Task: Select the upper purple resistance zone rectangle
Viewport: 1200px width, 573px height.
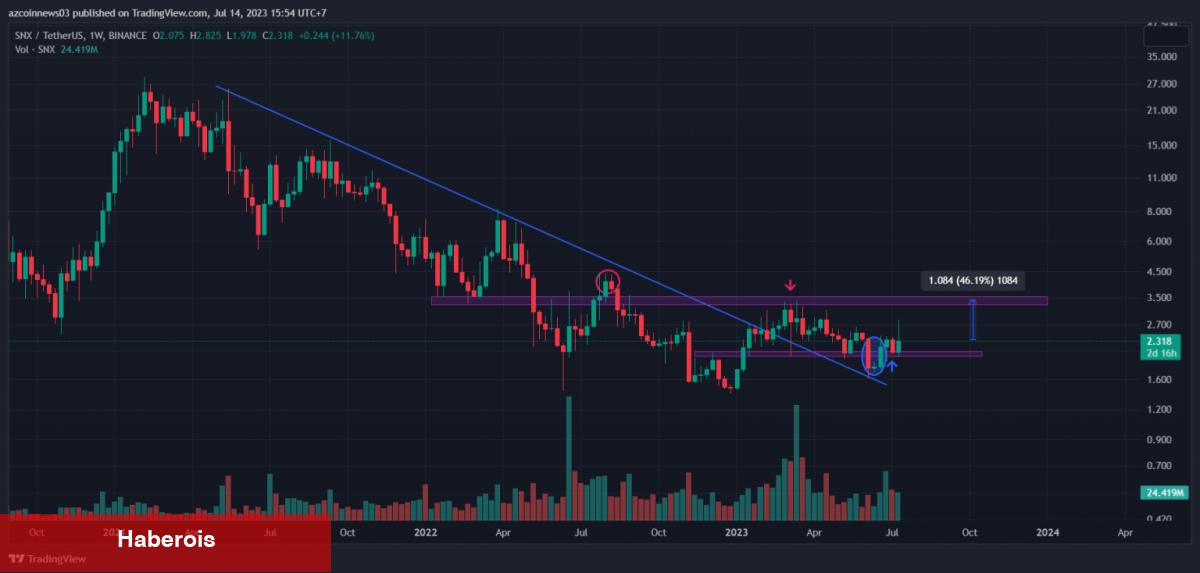Action: (x=739, y=300)
